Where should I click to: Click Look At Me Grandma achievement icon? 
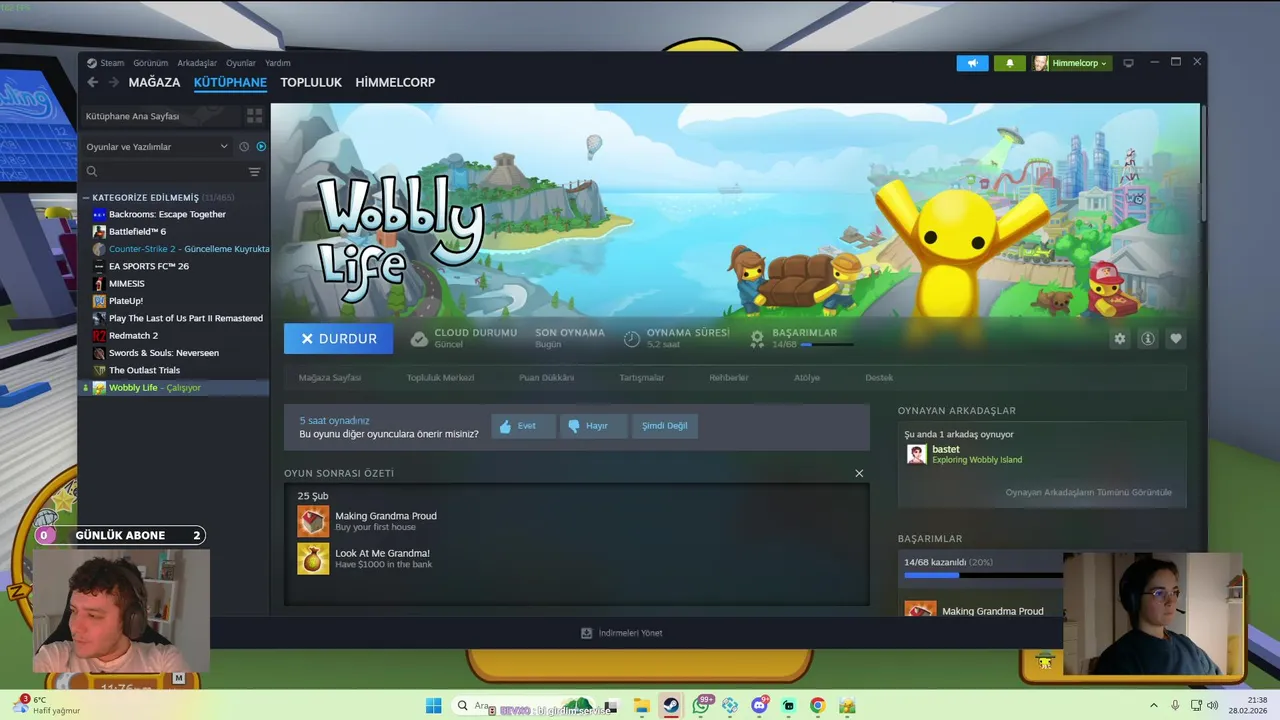coord(313,558)
